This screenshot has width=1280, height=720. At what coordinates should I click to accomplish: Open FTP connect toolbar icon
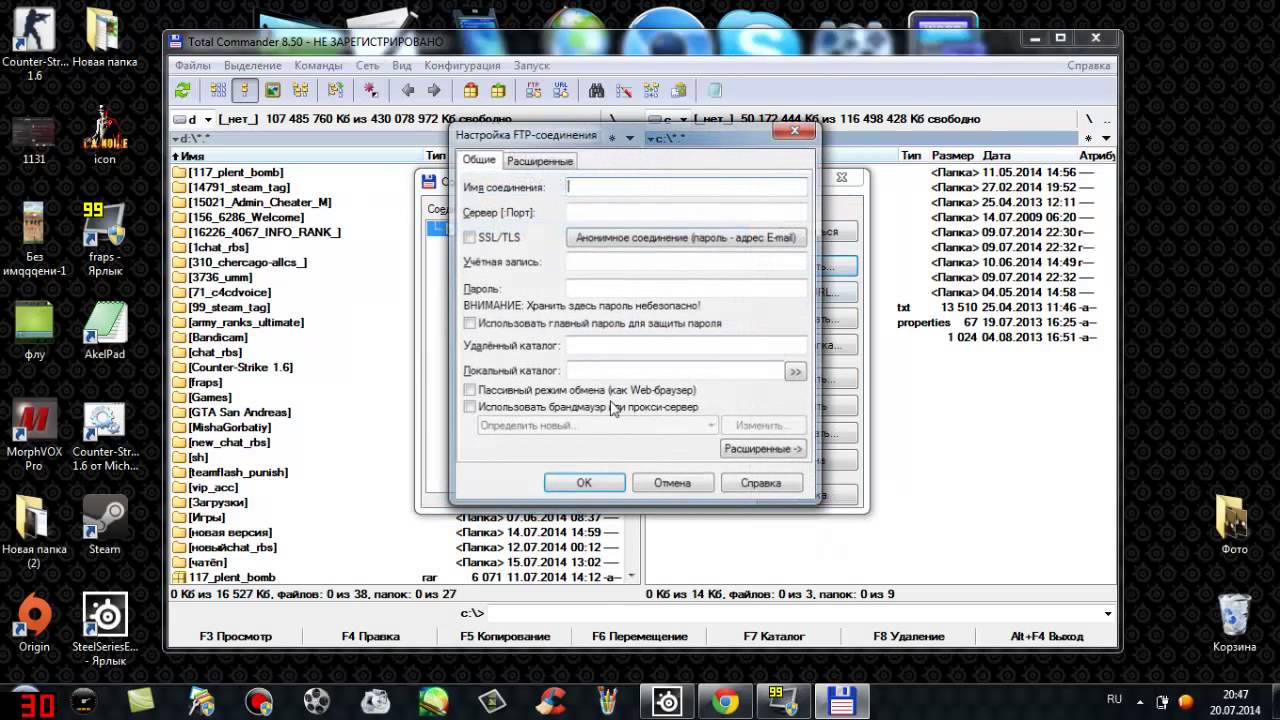pyautogui.click(x=533, y=90)
